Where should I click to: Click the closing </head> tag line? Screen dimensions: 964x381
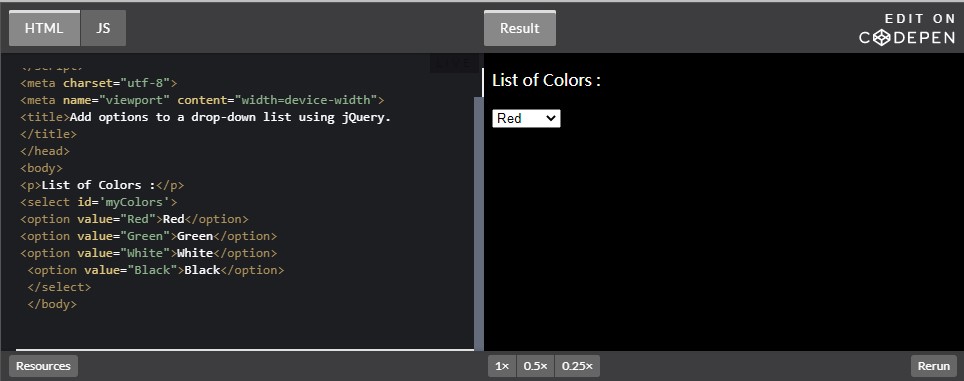tap(45, 151)
